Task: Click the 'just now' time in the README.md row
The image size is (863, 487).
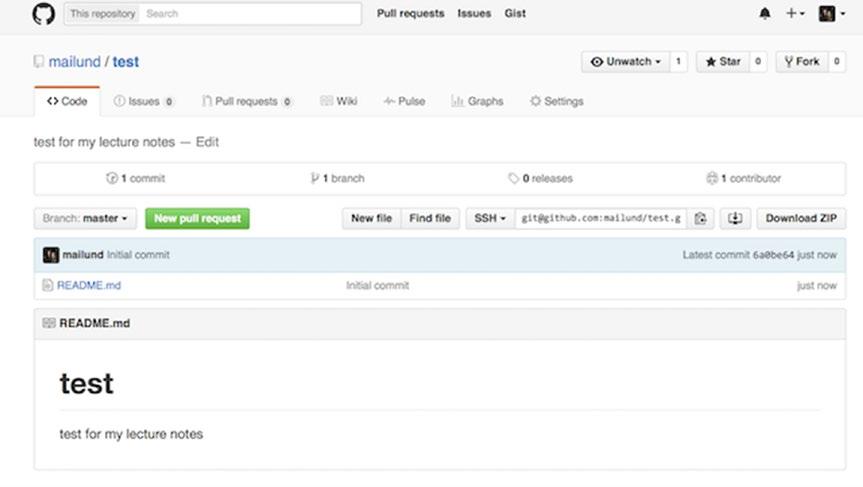Action: [817, 285]
